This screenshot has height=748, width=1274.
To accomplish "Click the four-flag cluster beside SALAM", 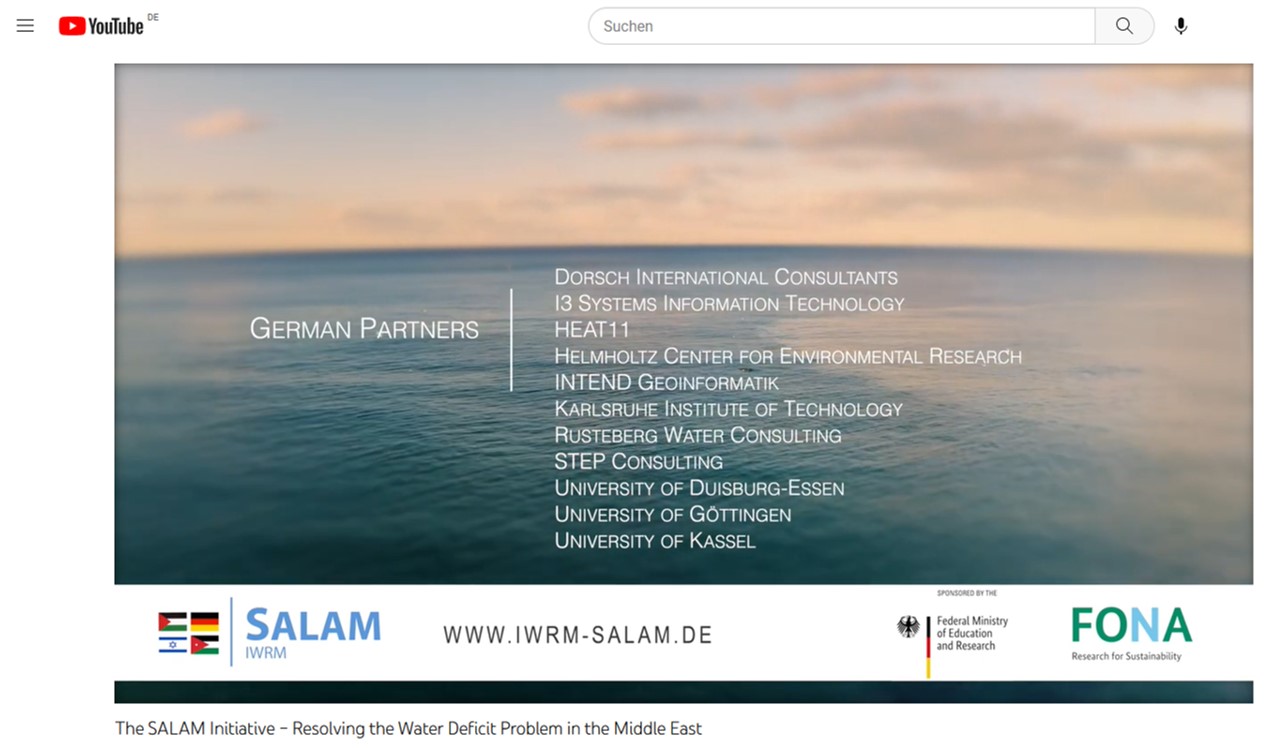I will coord(188,633).
